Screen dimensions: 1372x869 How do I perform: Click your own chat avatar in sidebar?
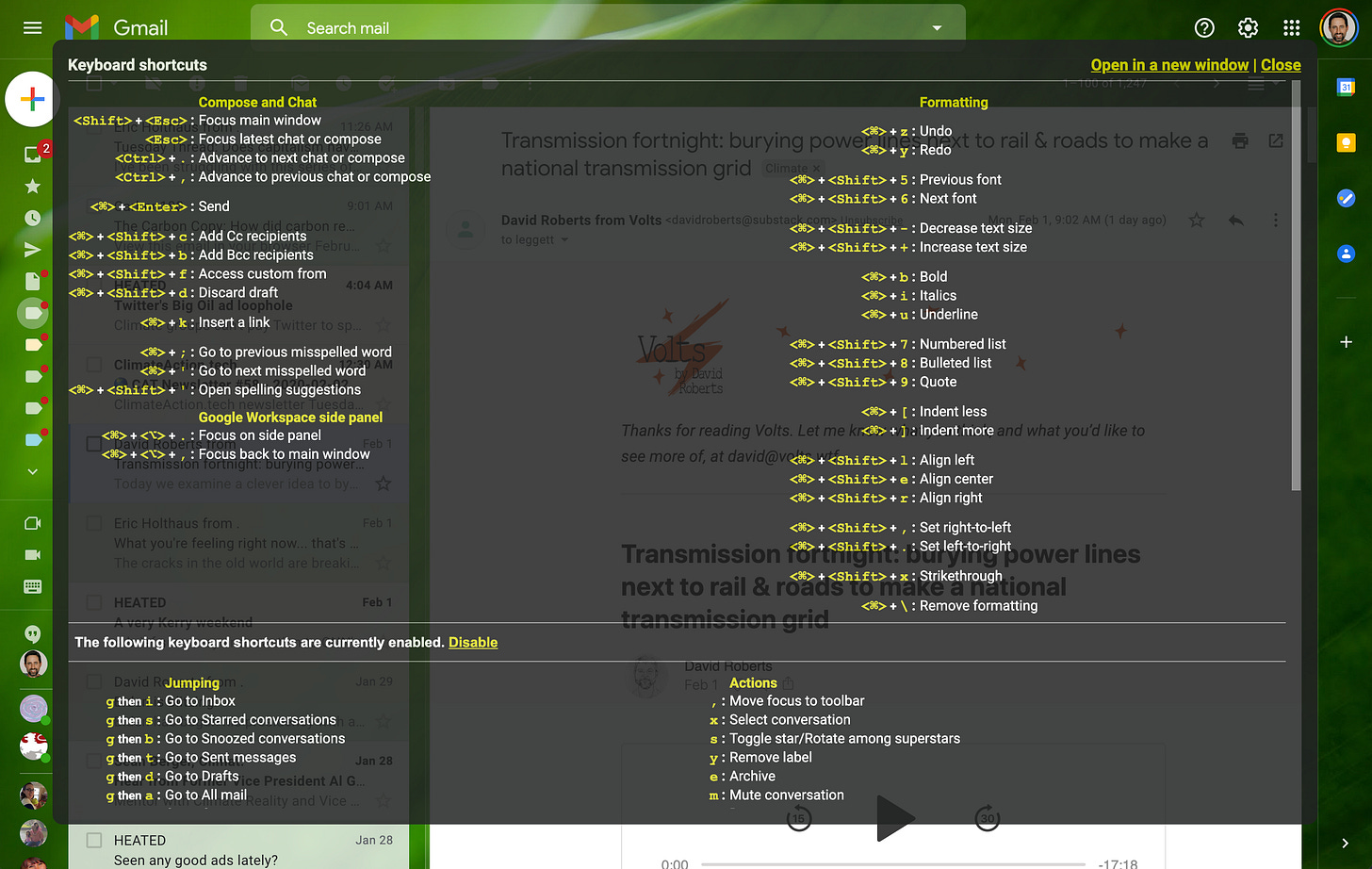click(x=33, y=664)
